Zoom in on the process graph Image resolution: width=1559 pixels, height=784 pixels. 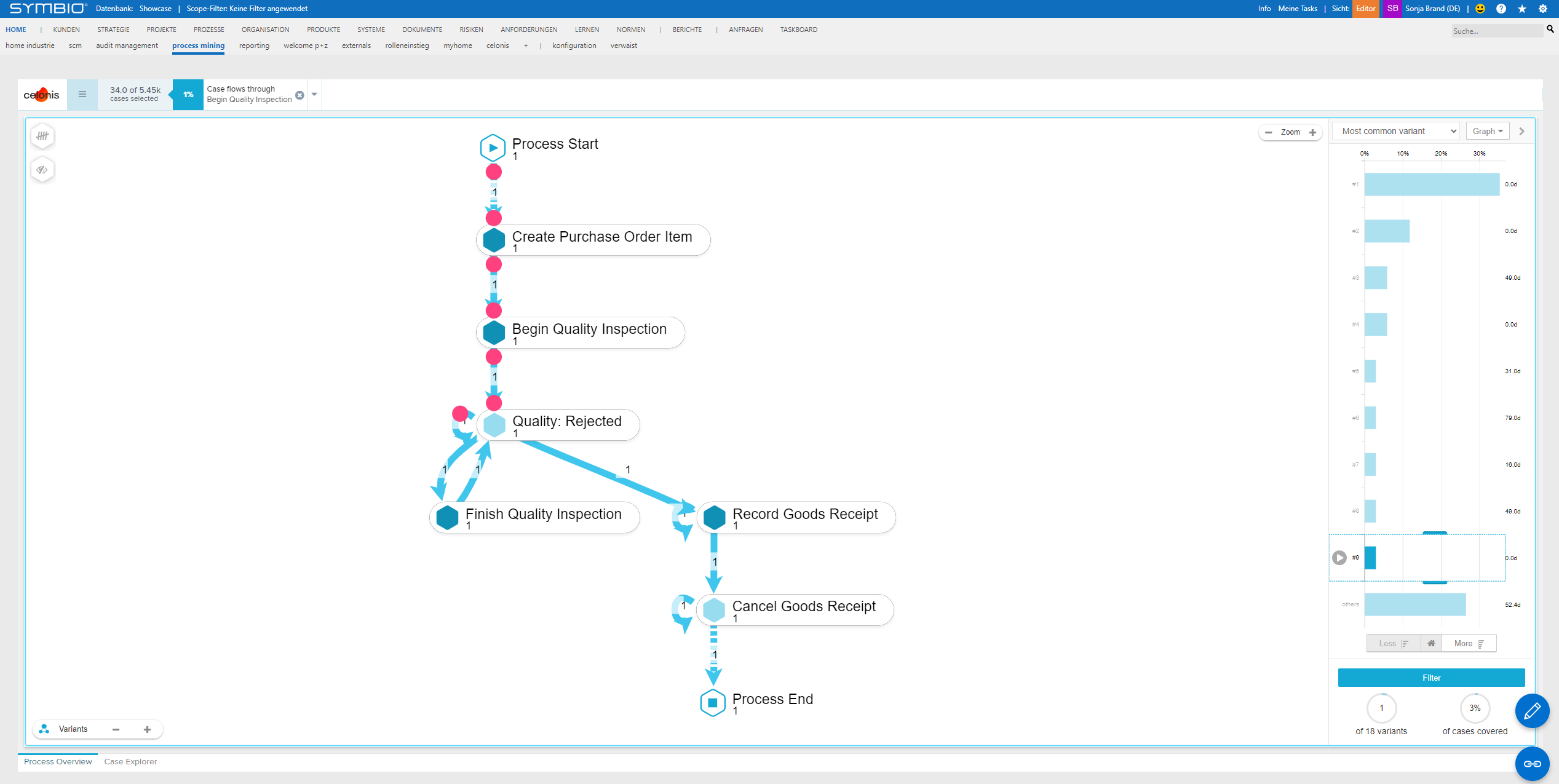tap(1313, 132)
